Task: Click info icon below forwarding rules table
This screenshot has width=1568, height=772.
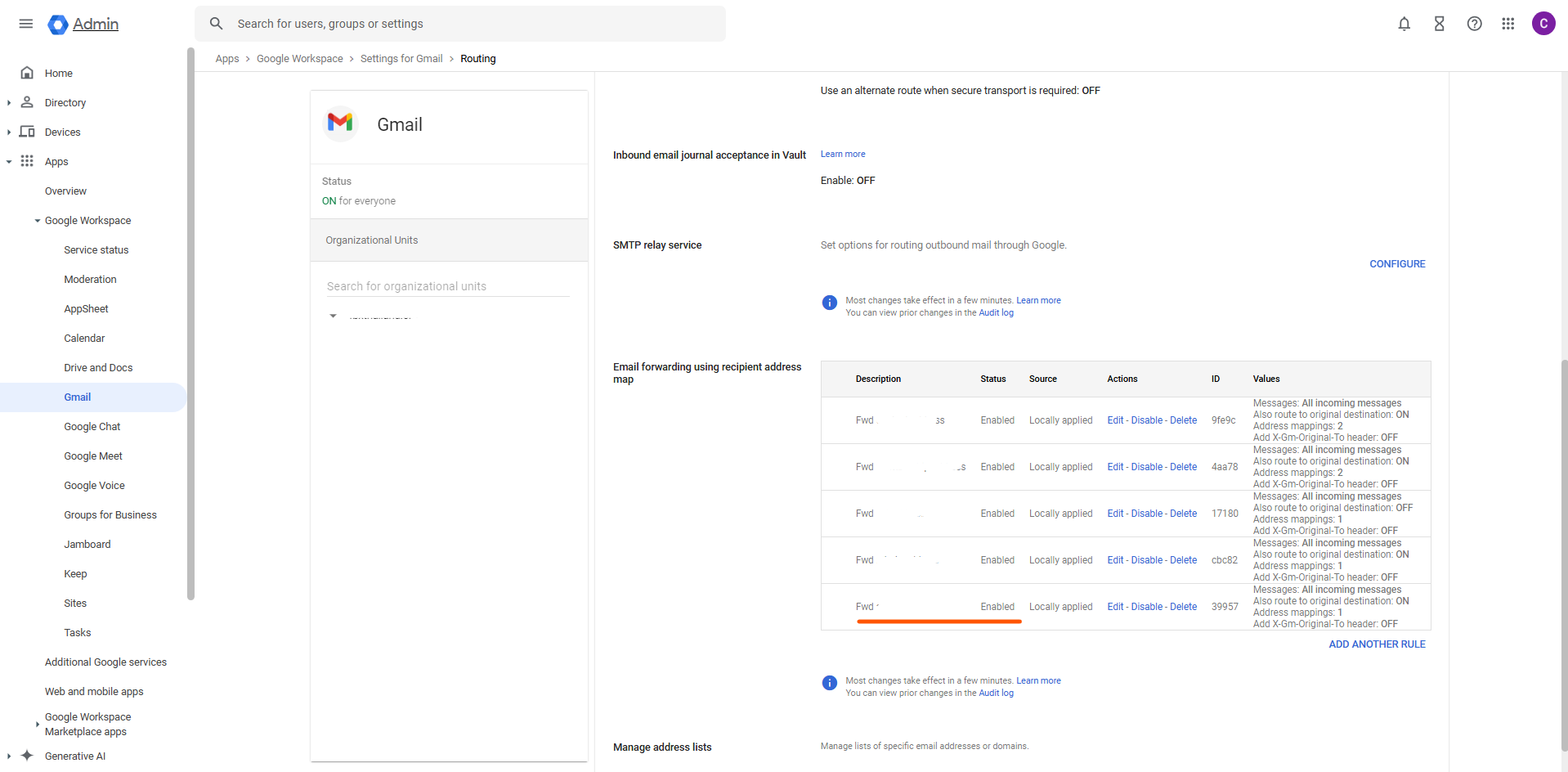Action: [830, 683]
